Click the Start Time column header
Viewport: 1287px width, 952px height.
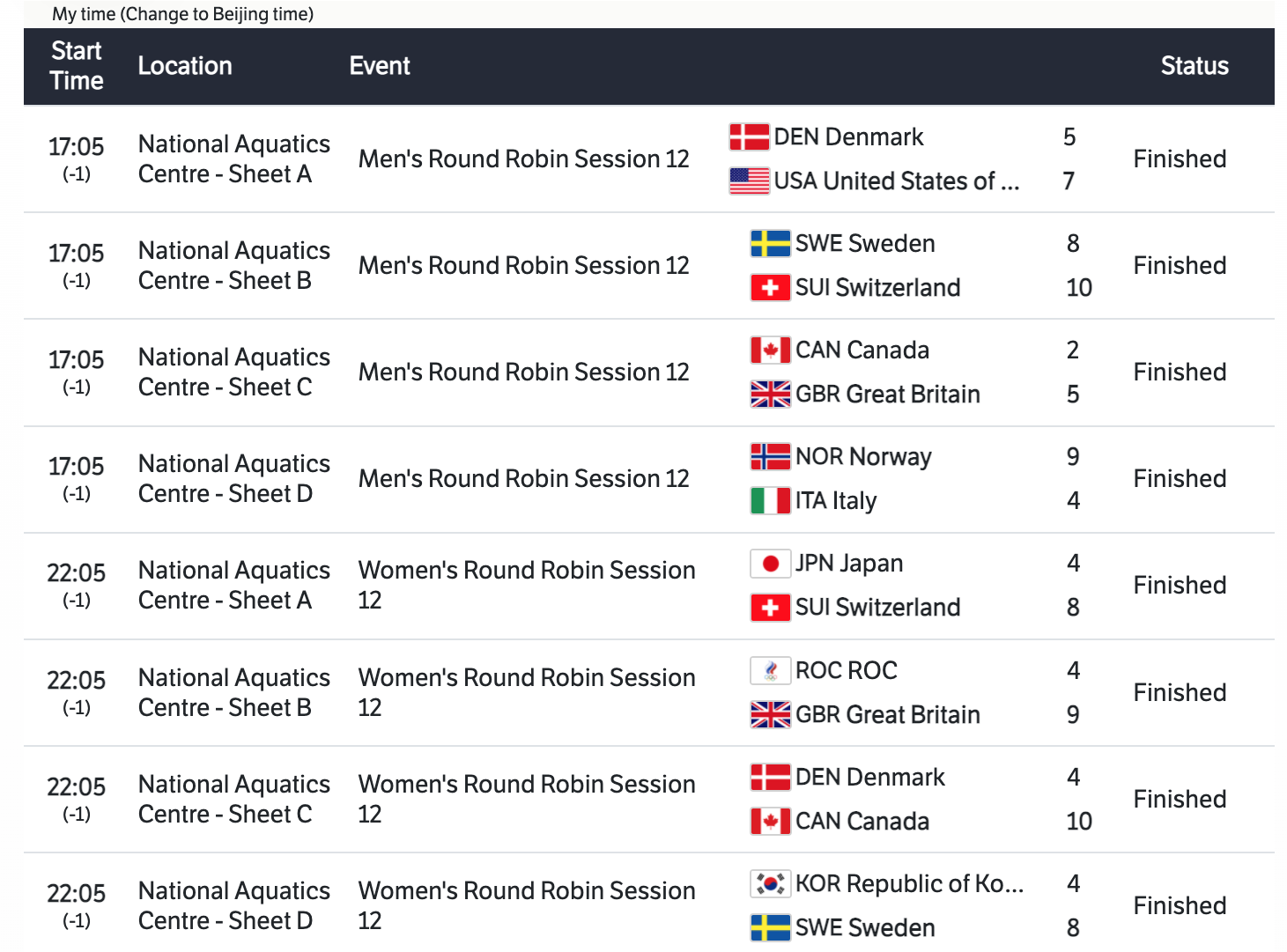click(x=77, y=66)
